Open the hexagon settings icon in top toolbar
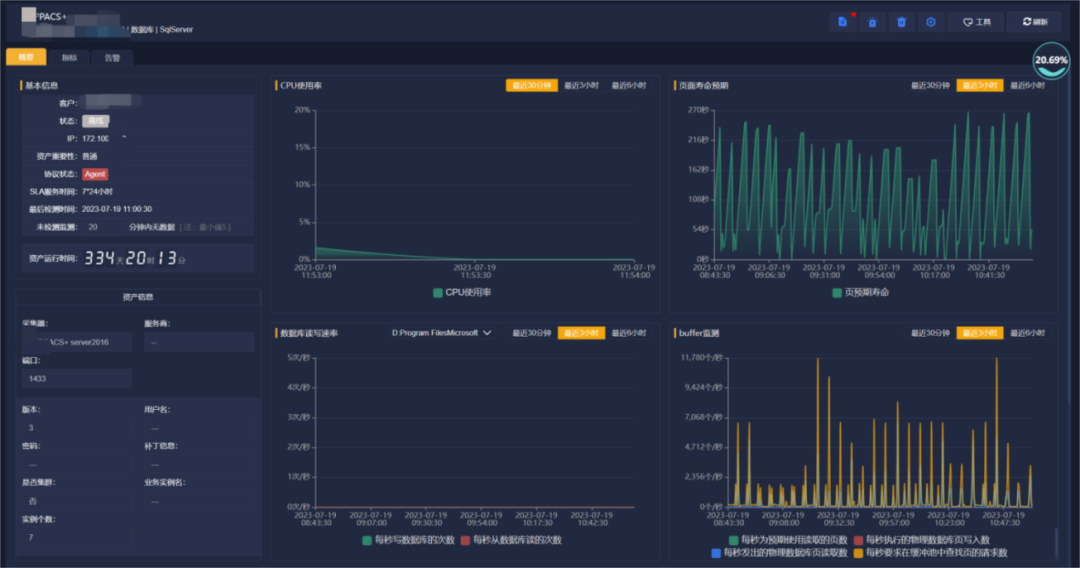The width and height of the screenshot is (1080, 568). tap(931, 22)
